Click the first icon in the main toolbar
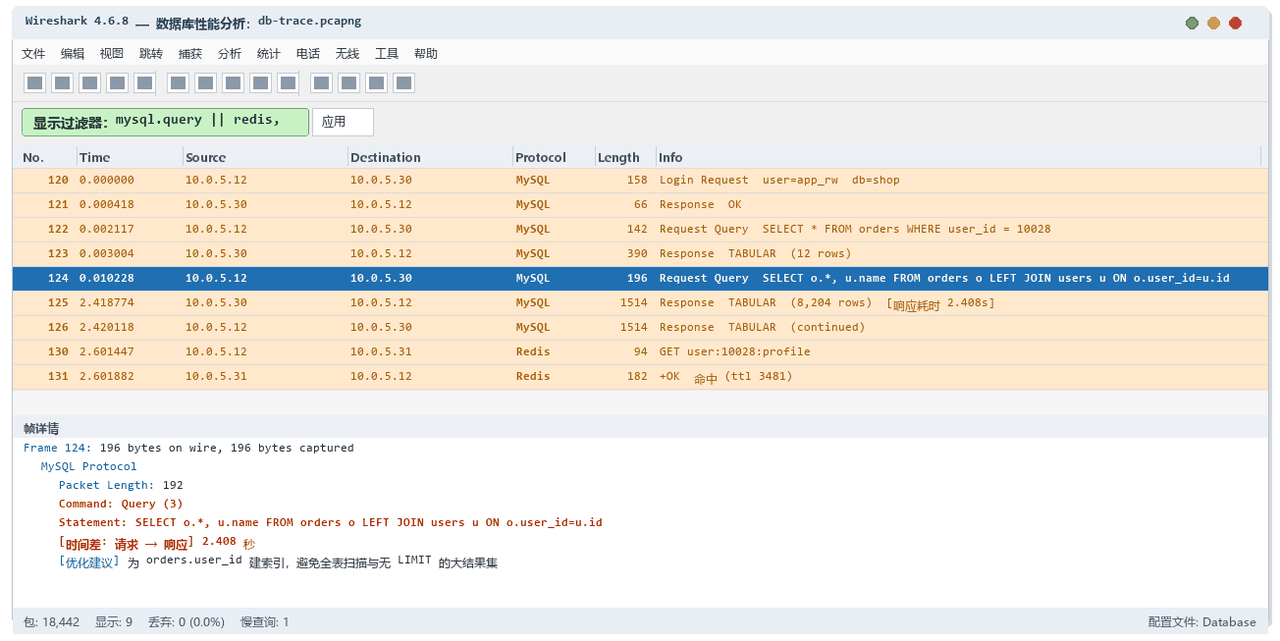 (x=34, y=83)
